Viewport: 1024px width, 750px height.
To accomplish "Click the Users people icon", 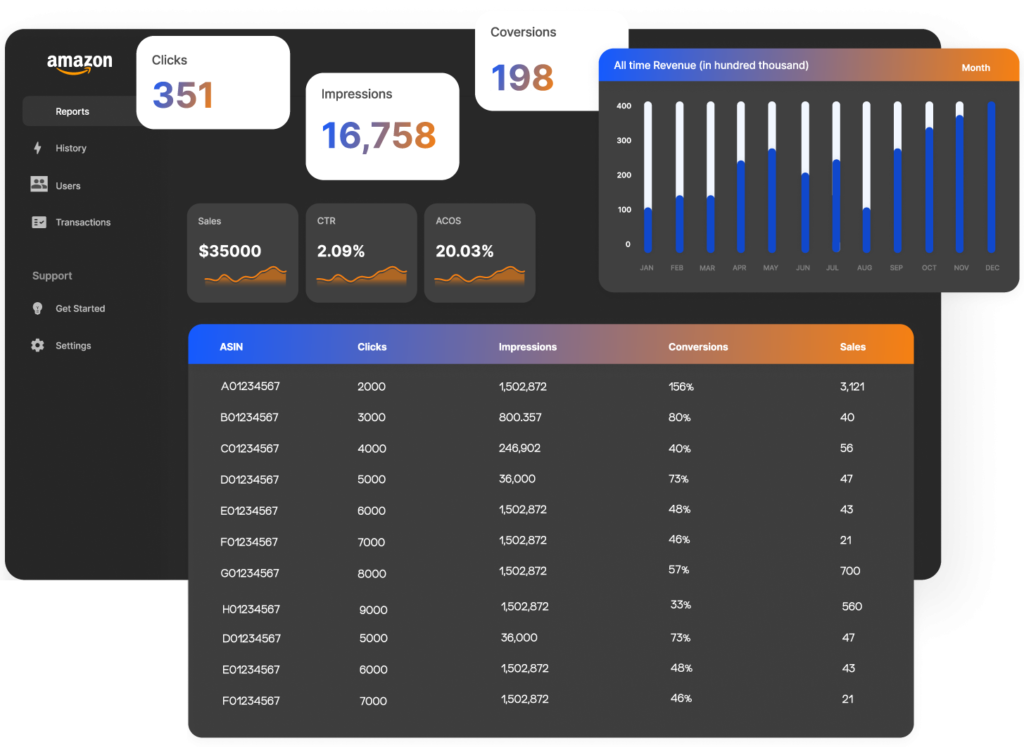I will click(x=39, y=185).
